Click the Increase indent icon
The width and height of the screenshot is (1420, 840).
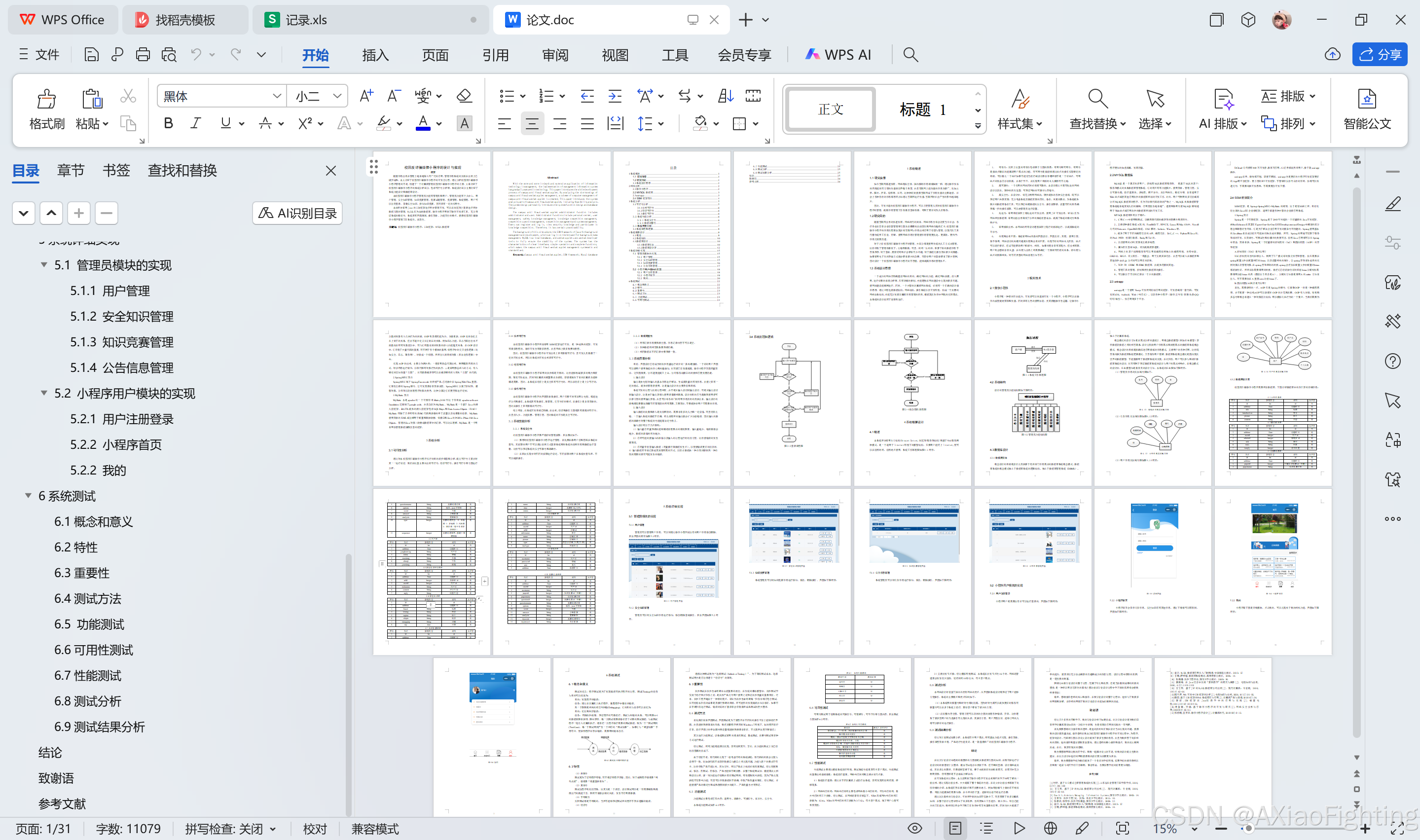click(x=615, y=96)
